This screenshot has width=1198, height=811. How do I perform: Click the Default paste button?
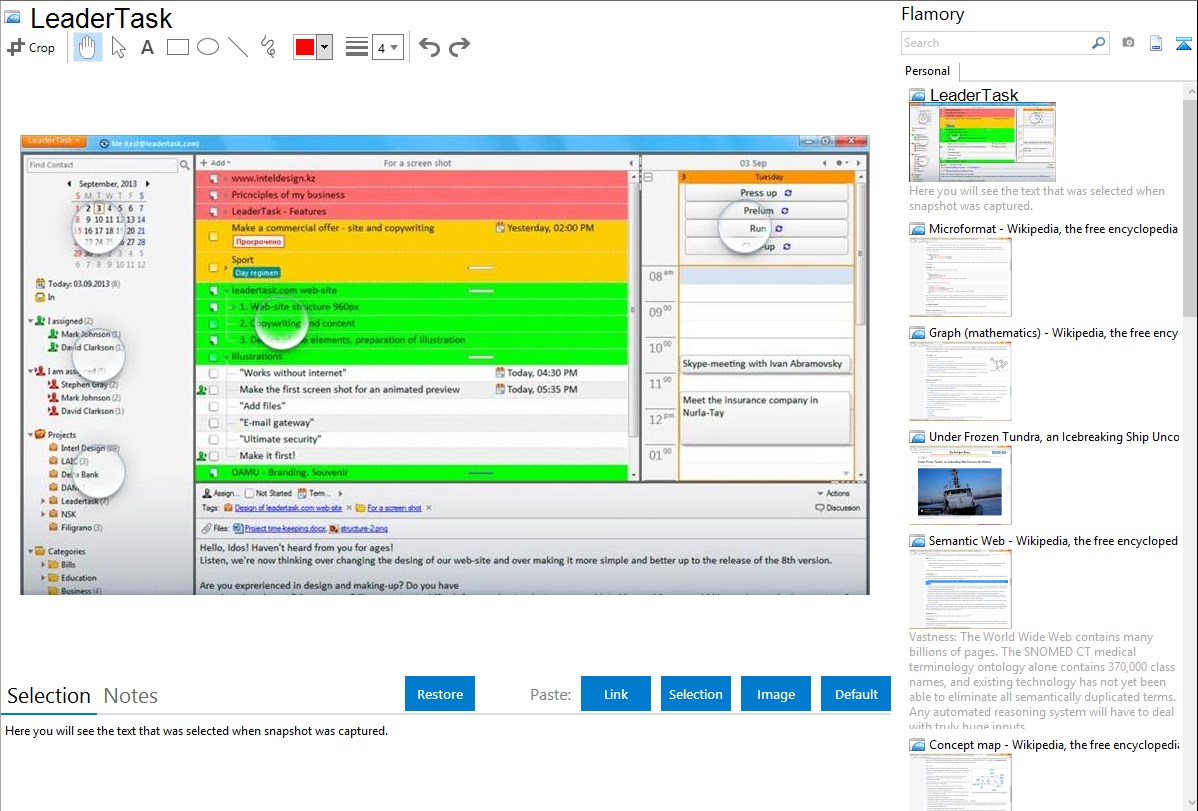[x=856, y=694]
